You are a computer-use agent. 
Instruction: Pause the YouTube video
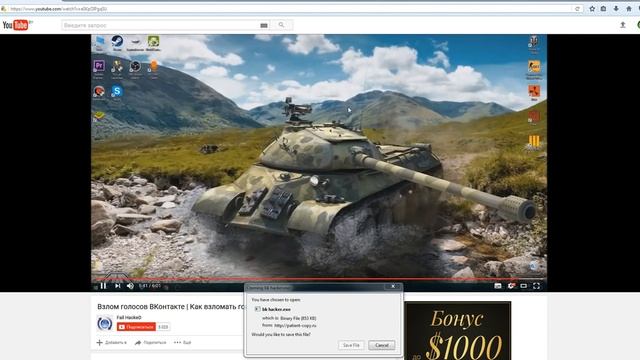pyautogui.click(x=103, y=286)
